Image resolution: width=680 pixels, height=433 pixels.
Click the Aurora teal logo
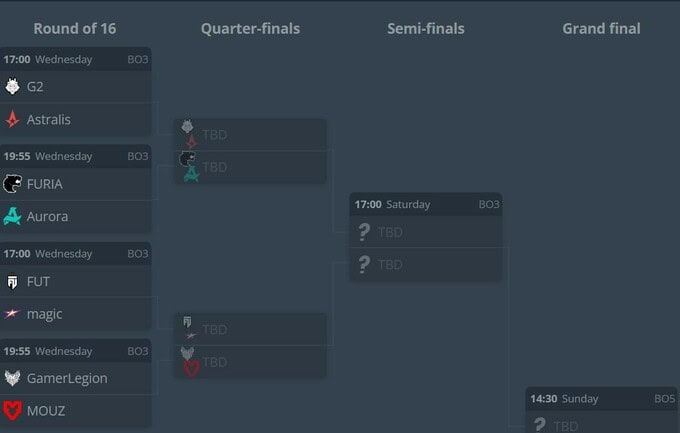12,216
